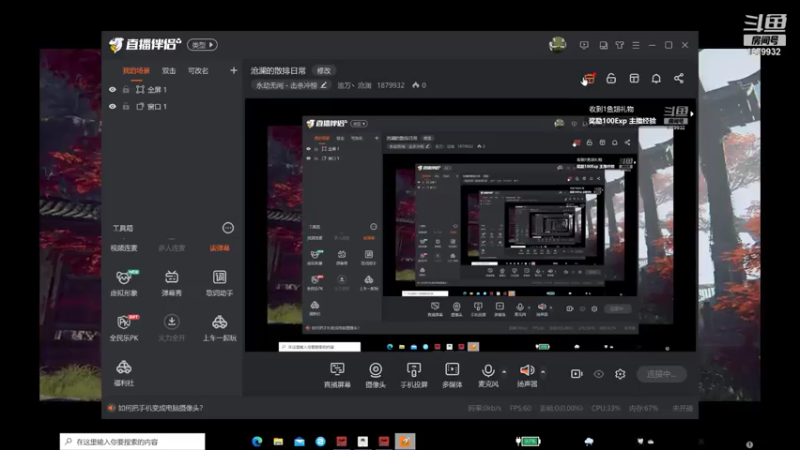Open the 歌词助手 lyrics assistant tool

(219, 283)
